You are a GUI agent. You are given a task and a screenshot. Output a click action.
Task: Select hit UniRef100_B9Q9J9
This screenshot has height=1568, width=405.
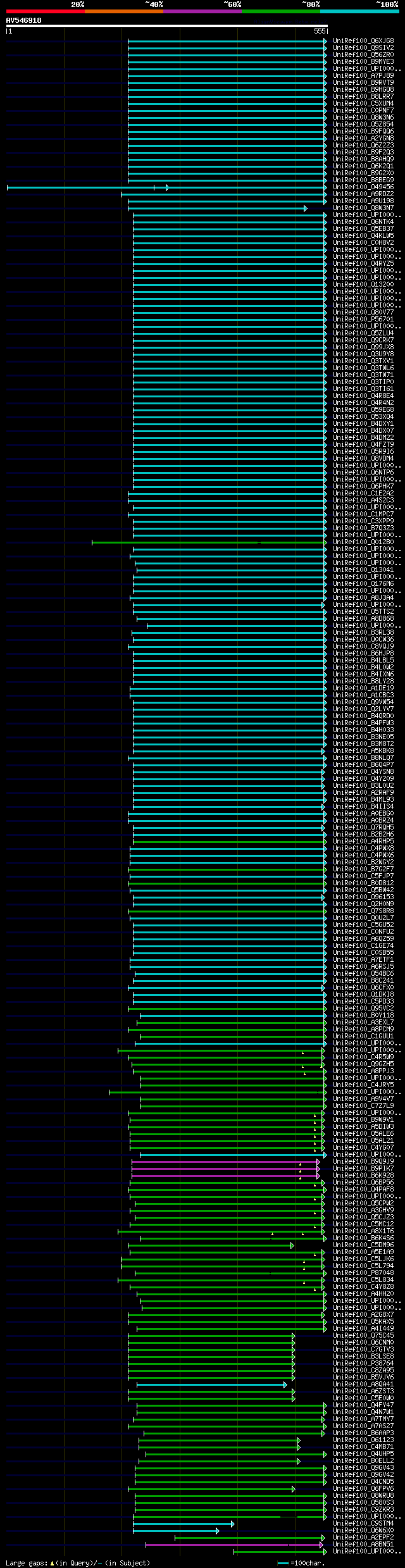click(363, 1161)
